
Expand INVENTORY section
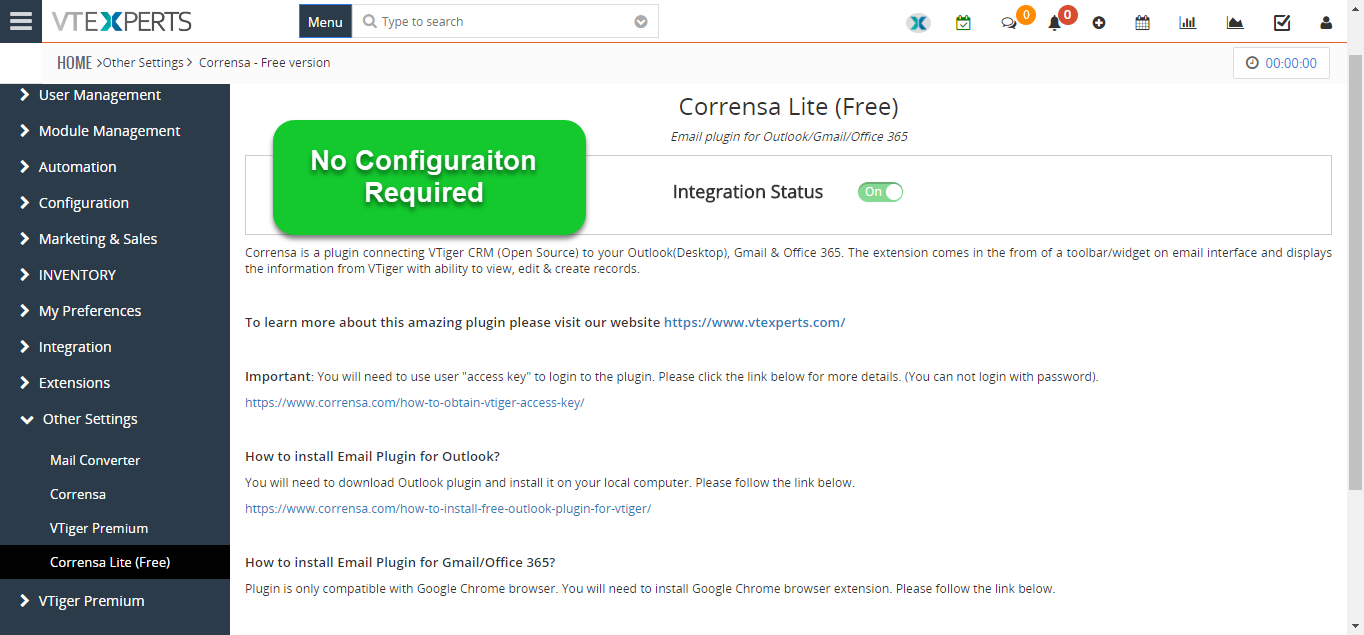[115, 275]
